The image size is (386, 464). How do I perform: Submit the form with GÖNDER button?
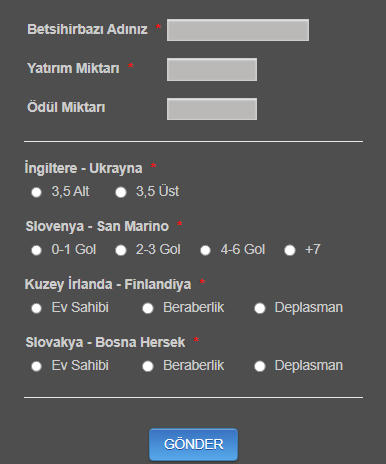coord(193,445)
